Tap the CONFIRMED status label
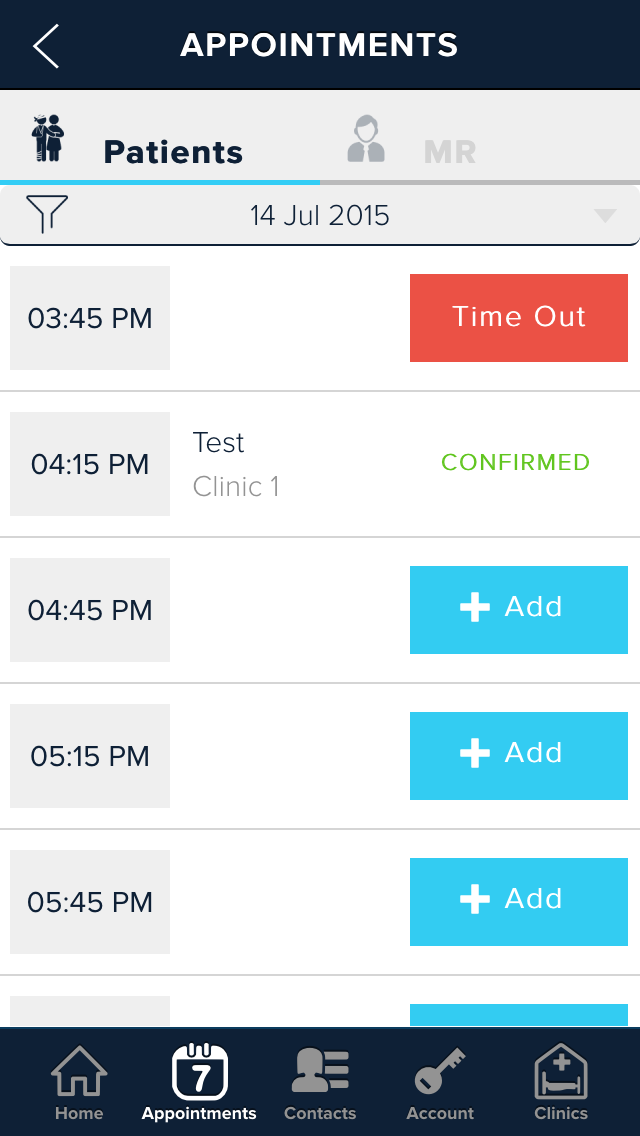 [x=516, y=462]
